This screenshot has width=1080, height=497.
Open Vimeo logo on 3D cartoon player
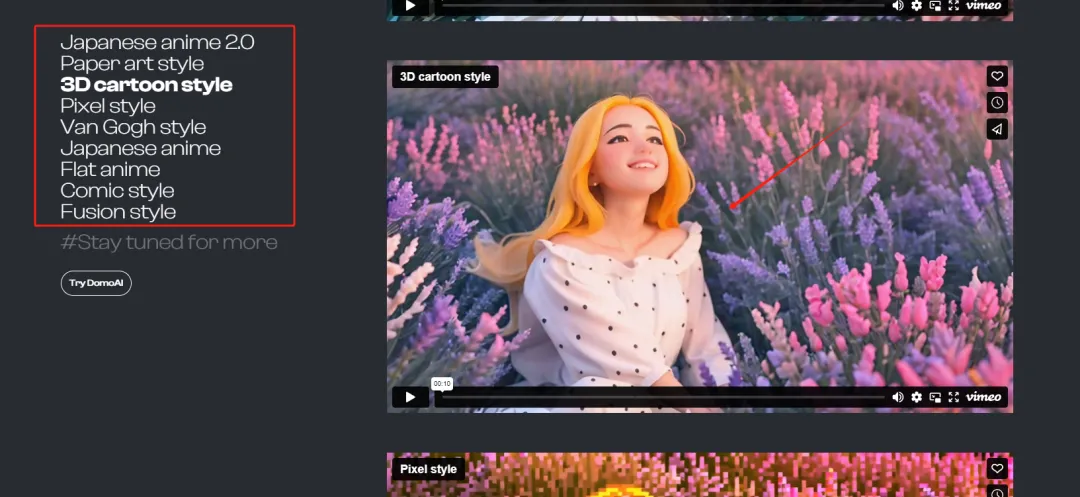coord(984,397)
